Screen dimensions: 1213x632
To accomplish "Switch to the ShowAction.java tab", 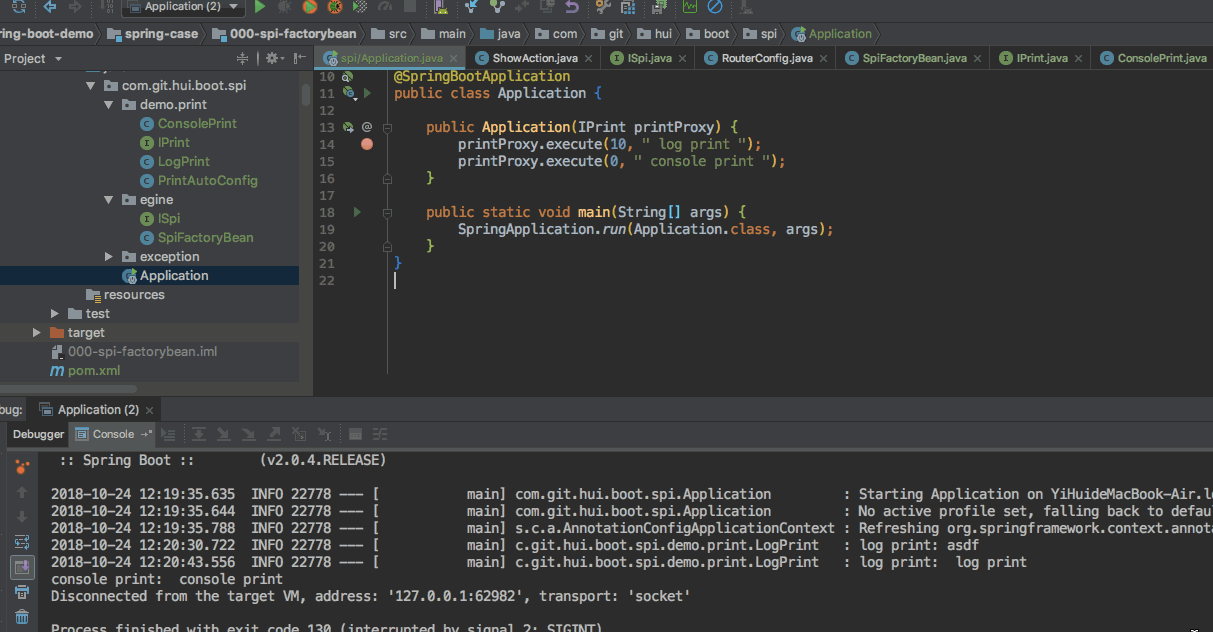I will pyautogui.click(x=534, y=58).
